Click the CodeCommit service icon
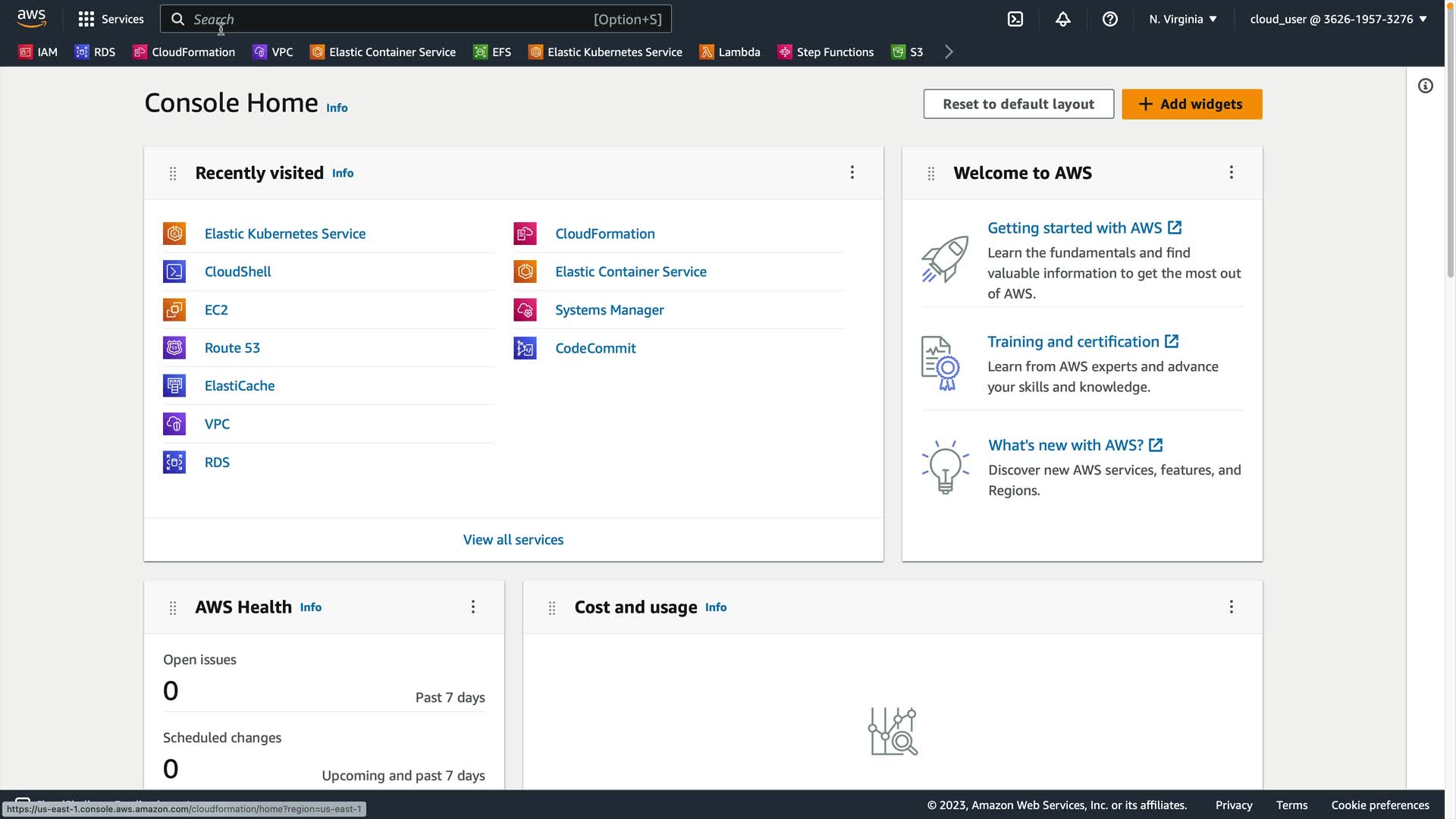 tap(525, 348)
